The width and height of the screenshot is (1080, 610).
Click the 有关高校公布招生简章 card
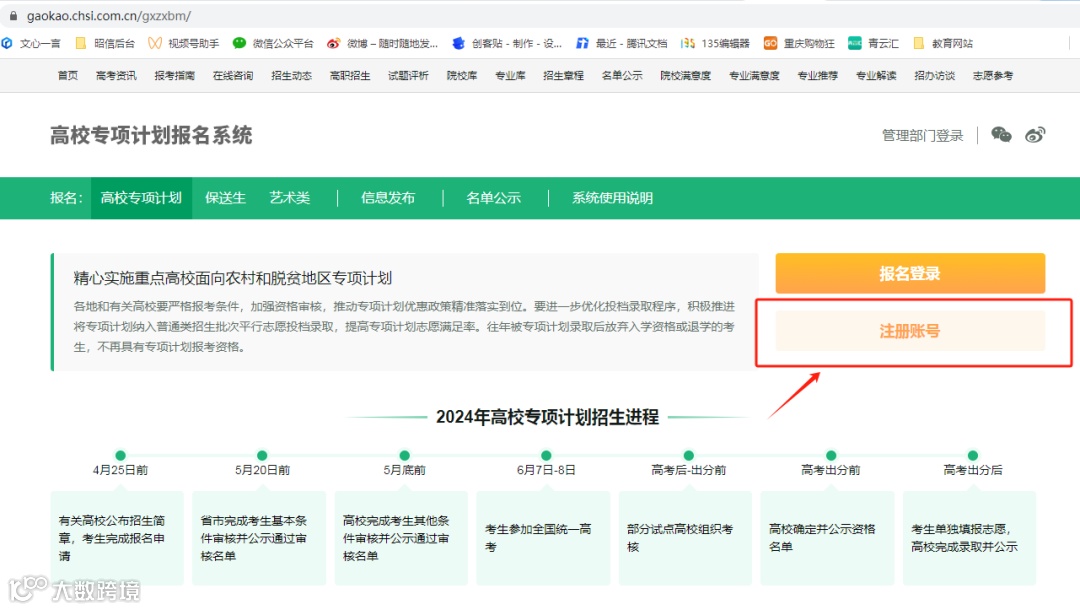point(117,538)
